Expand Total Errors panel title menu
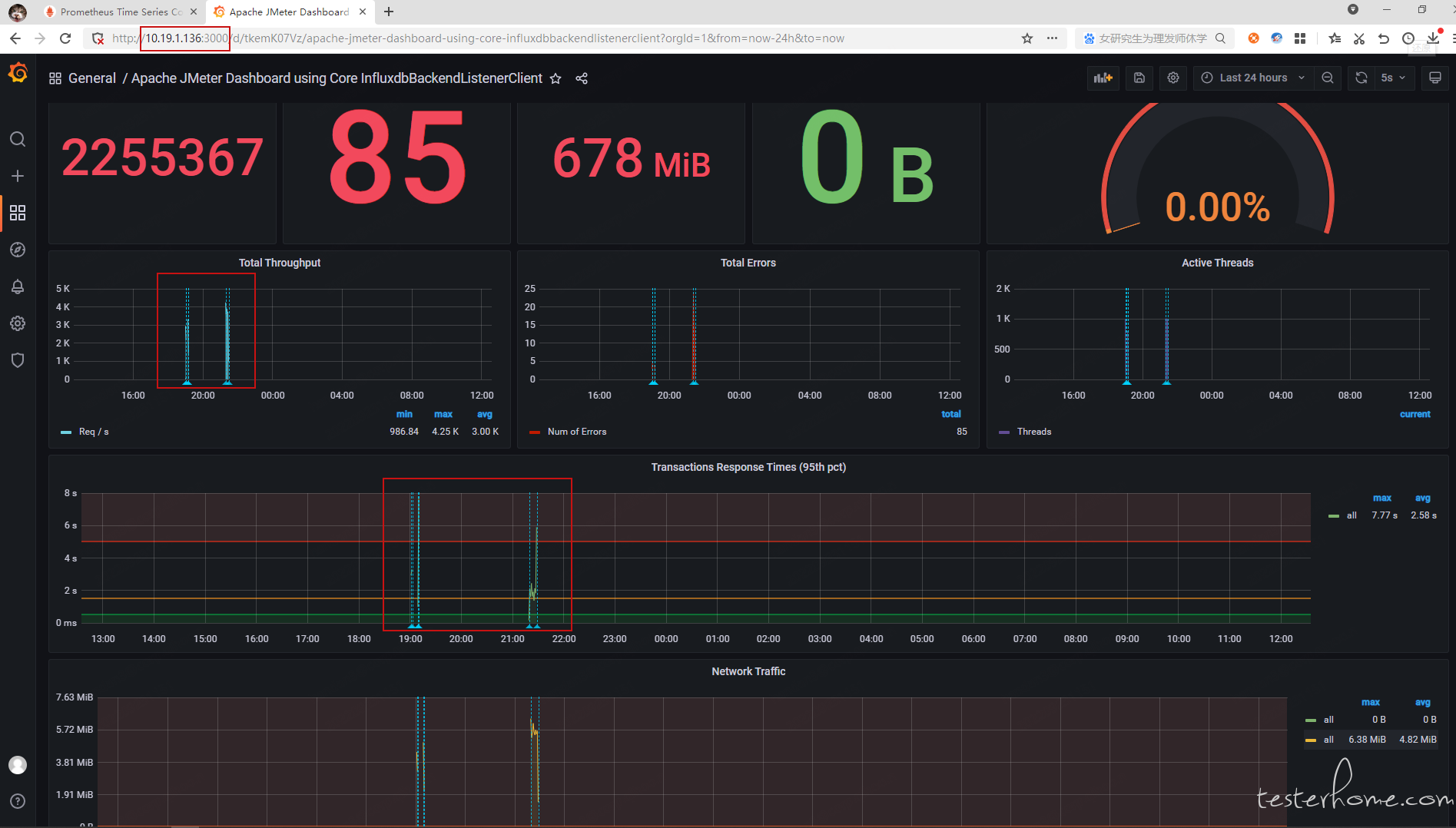 pos(748,263)
